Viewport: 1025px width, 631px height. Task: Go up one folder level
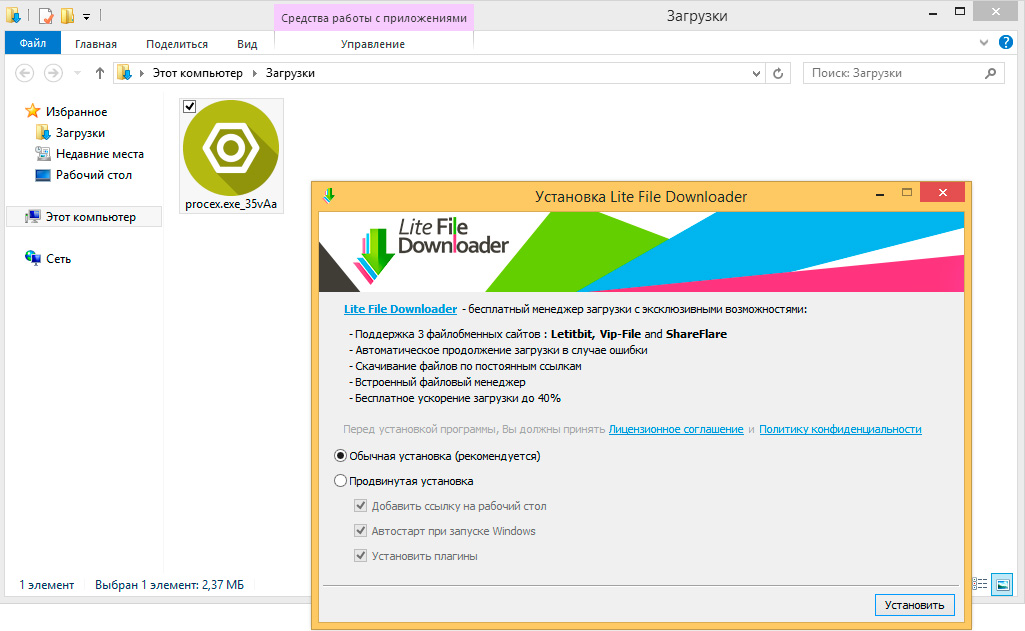pos(99,73)
